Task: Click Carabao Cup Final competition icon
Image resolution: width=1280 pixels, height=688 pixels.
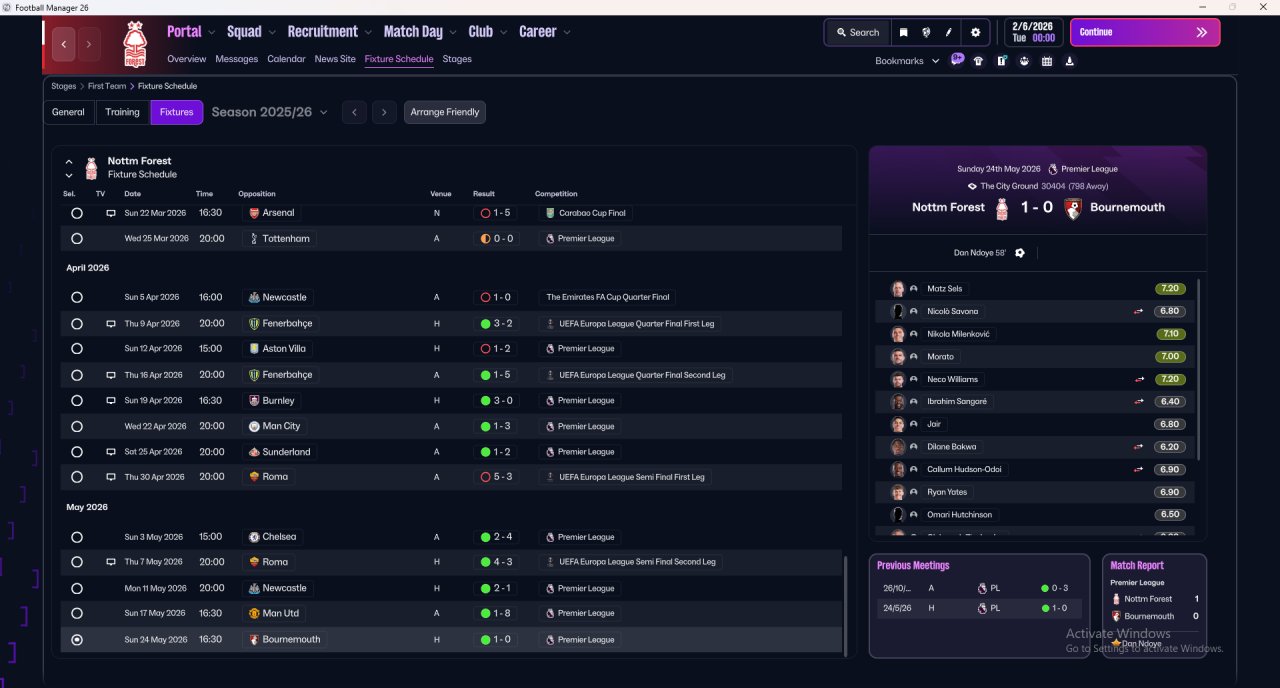Action: point(550,213)
